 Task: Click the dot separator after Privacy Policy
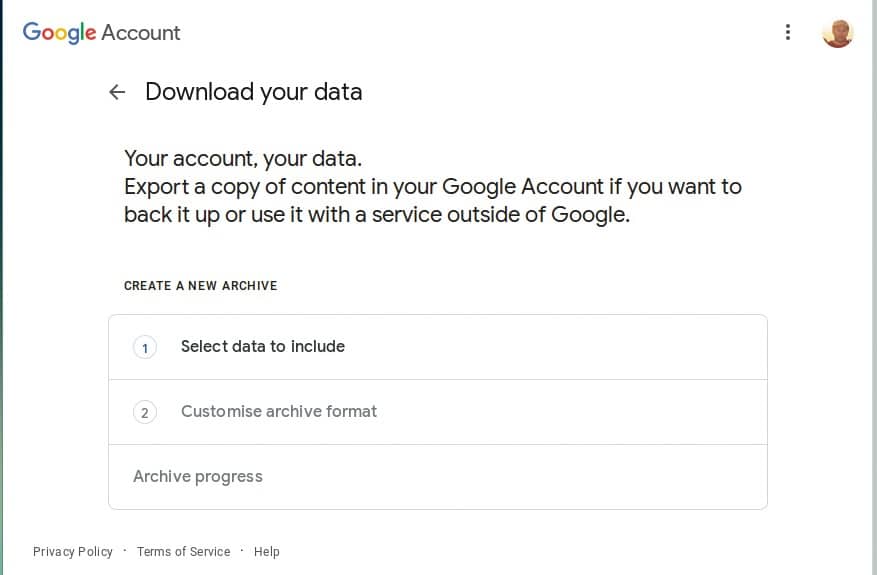(x=125, y=550)
